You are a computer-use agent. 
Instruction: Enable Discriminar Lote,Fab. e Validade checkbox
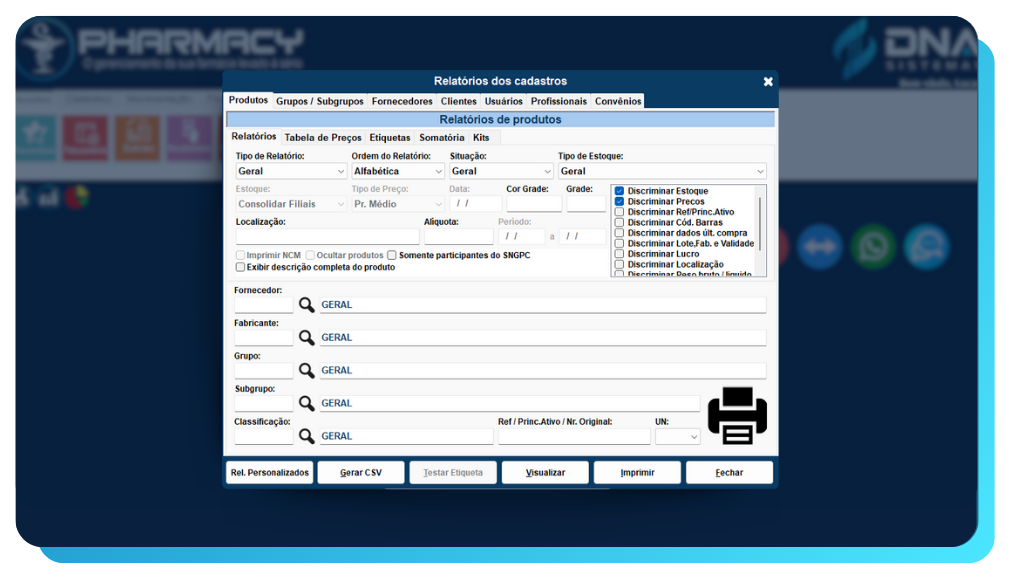619,243
